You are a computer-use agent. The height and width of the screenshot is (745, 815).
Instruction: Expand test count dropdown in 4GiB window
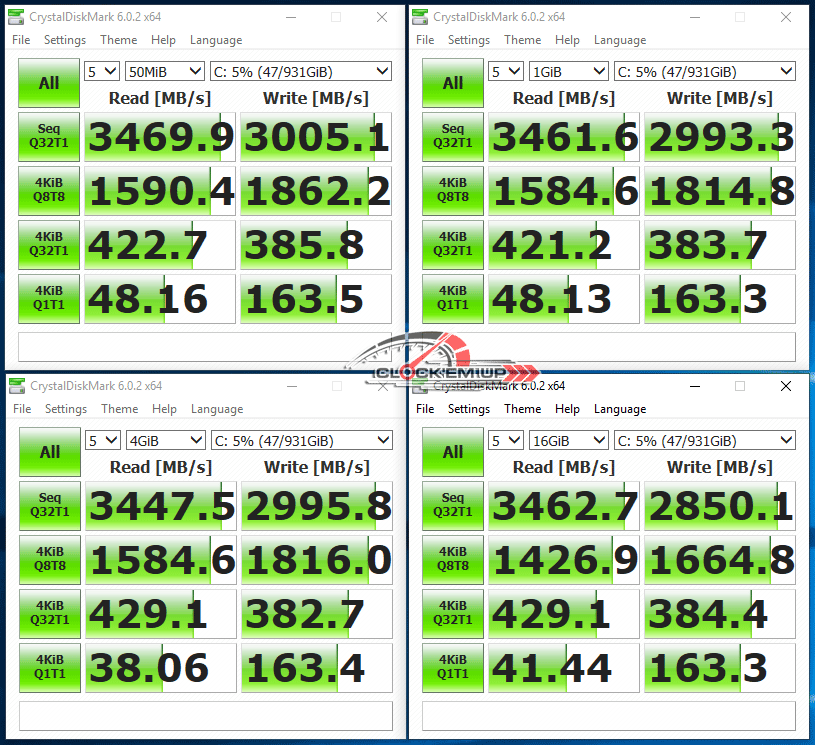point(103,440)
